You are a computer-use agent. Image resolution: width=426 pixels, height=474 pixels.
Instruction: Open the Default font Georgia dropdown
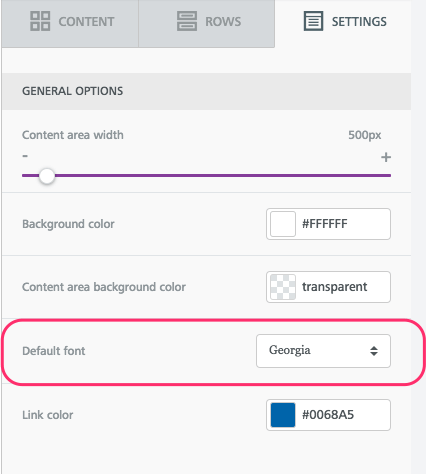(x=323, y=351)
